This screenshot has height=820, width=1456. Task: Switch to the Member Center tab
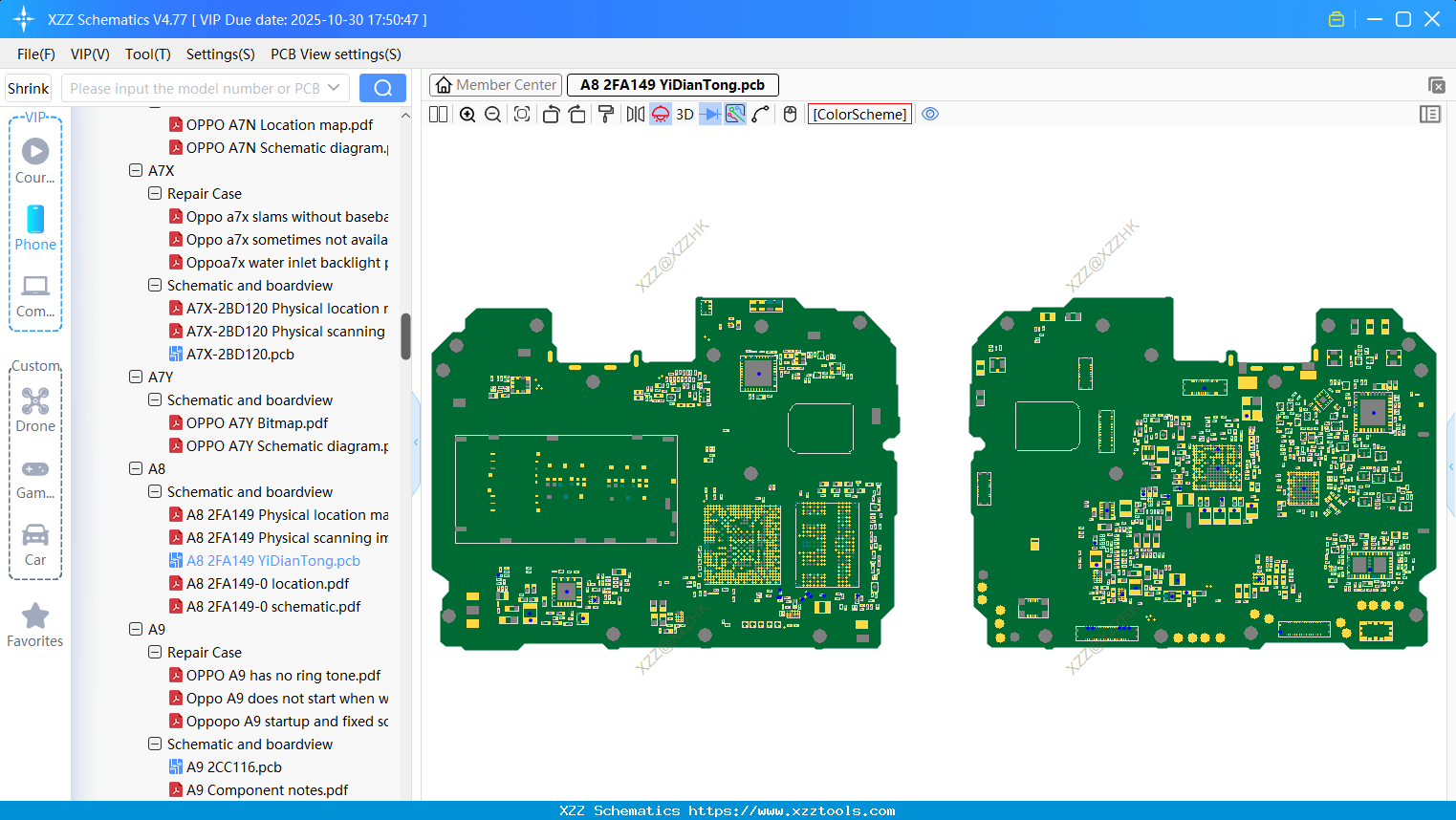pyautogui.click(x=496, y=85)
